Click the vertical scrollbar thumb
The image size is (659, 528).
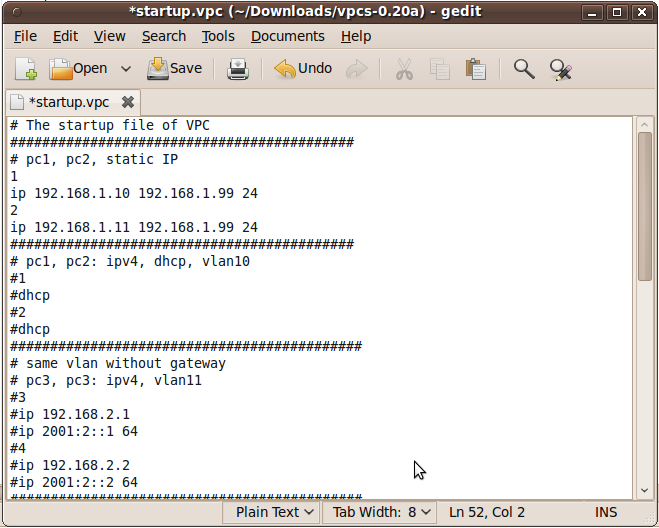[644, 206]
